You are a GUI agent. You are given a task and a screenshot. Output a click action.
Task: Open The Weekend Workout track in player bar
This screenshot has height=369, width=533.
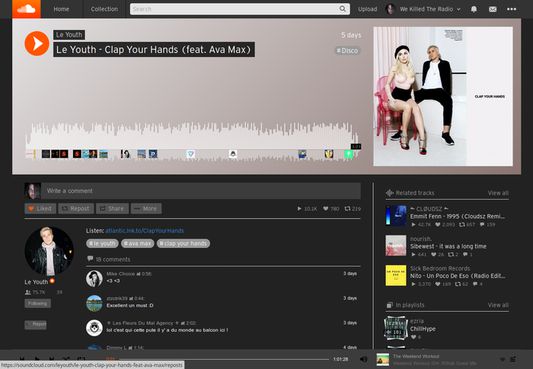pyautogui.click(x=416, y=356)
